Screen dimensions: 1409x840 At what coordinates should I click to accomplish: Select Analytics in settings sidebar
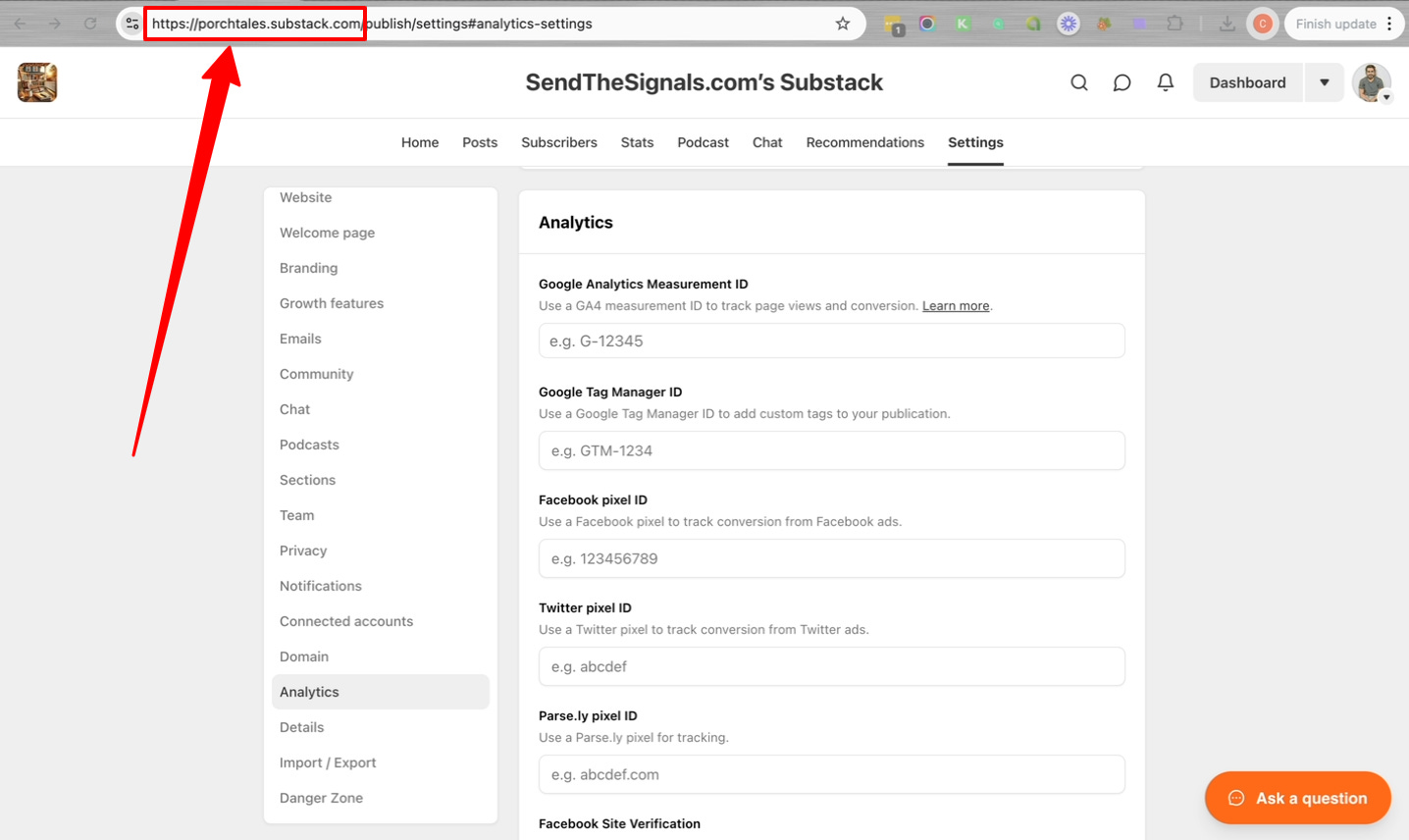pos(381,692)
